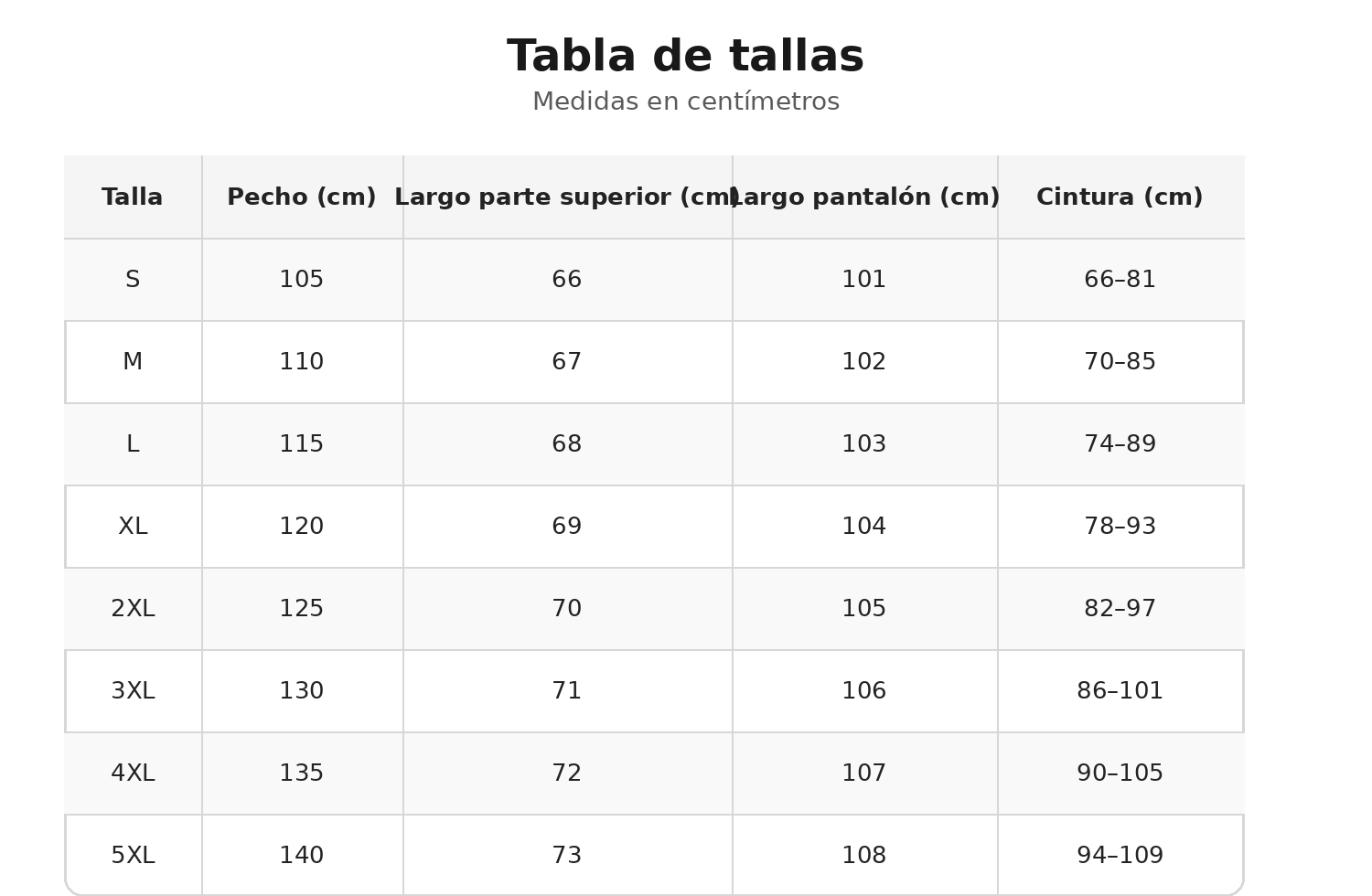This screenshot has height=896, width=1372.
Task: Click waist range 94–109
Action: tap(1120, 856)
